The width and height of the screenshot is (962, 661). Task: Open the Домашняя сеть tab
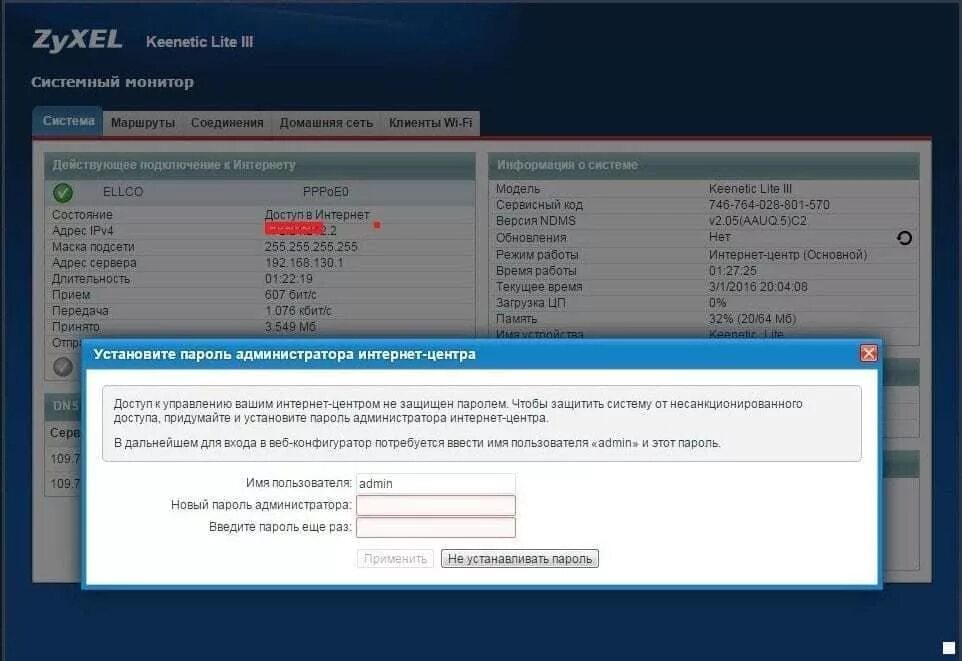(x=326, y=123)
